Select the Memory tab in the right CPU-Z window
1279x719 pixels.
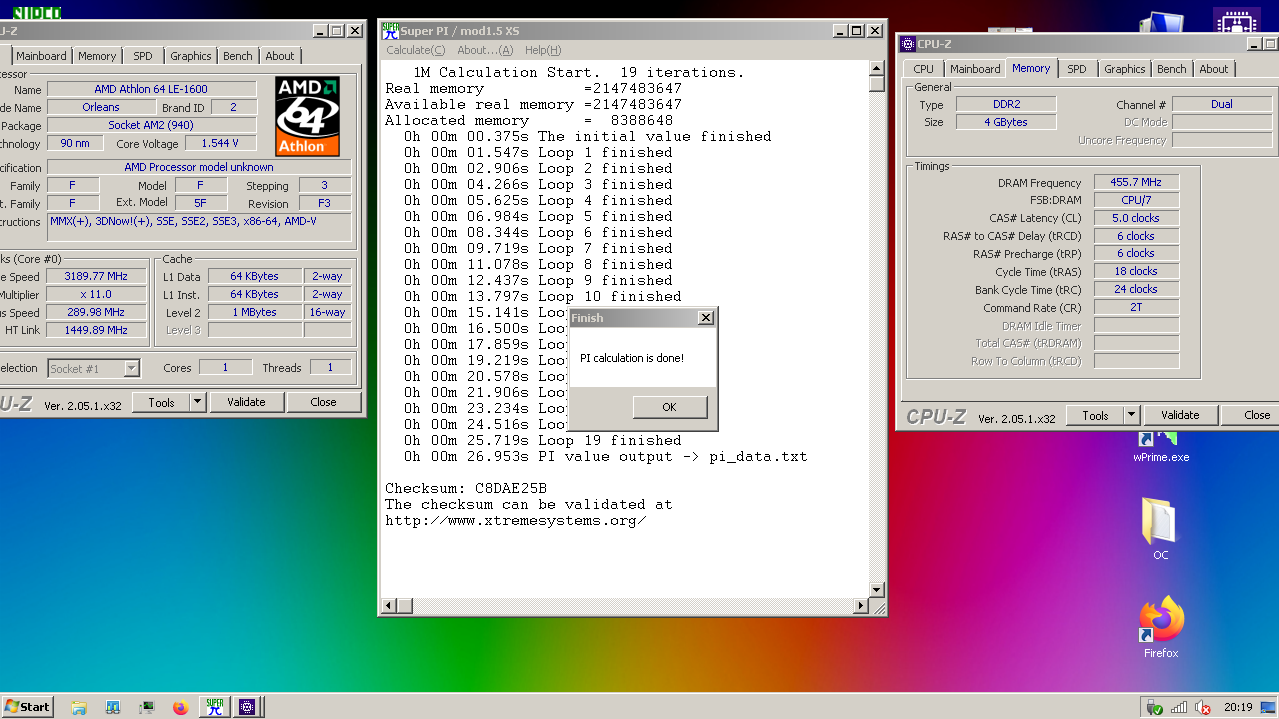pyautogui.click(x=1031, y=68)
